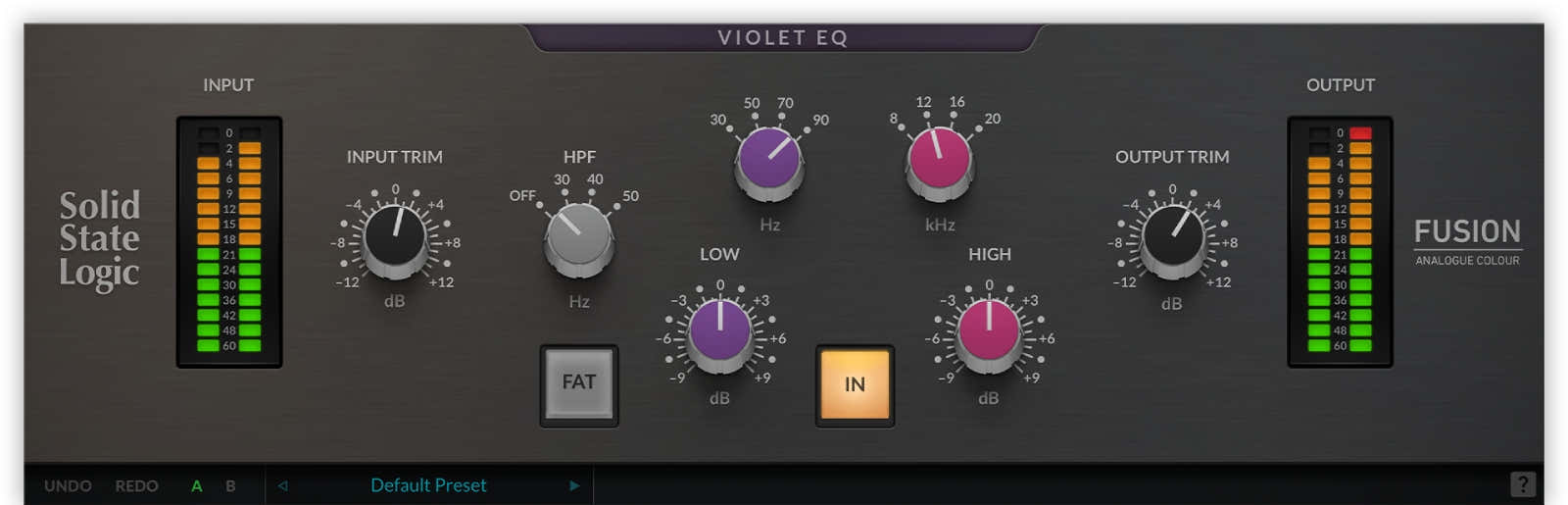Click the HPF label
The image size is (1568, 505).
(x=579, y=157)
